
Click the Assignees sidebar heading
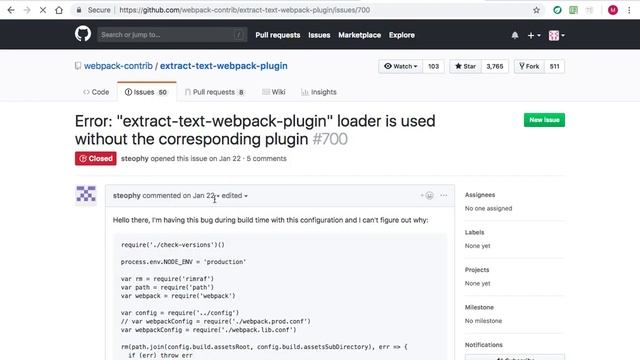(480, 195)
